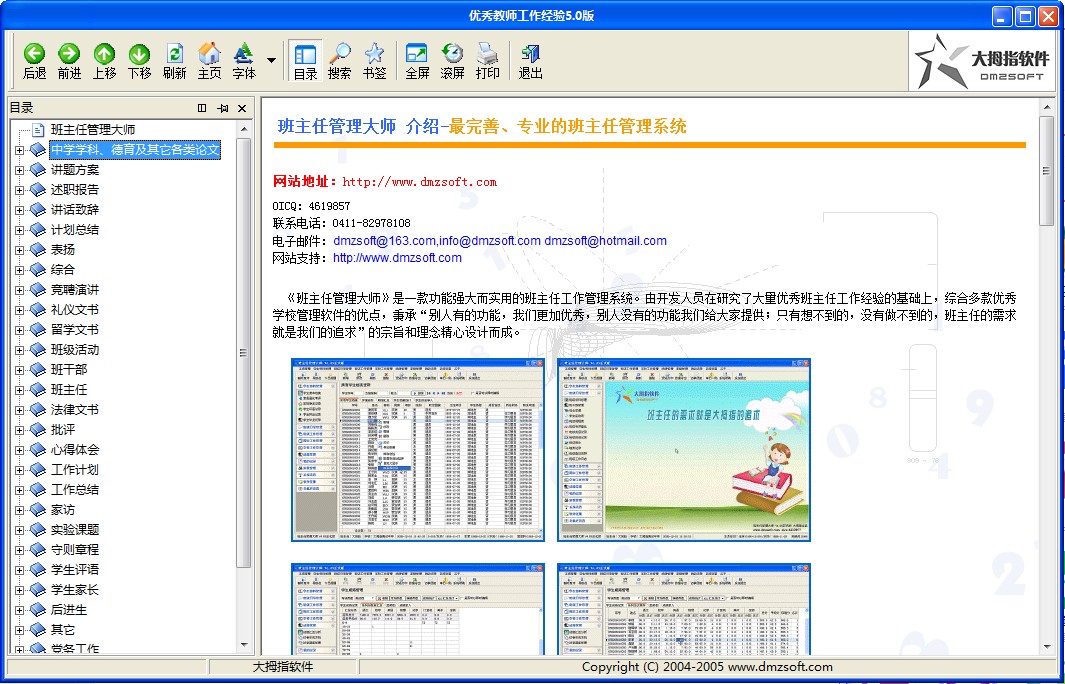Toggle 全屏 (Fullscreen) mode
Image resolution: width=1065 pixels, height=684 pixels.
point(416,60)
